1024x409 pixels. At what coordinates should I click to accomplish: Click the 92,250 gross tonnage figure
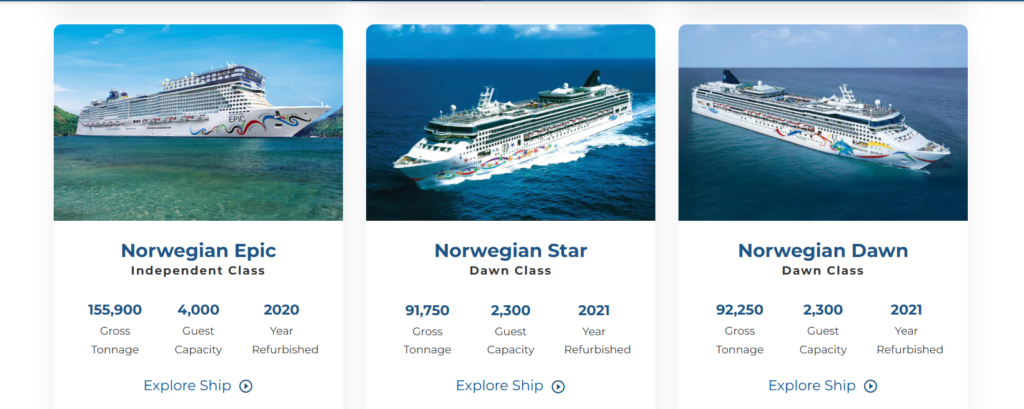coord(740,310)
